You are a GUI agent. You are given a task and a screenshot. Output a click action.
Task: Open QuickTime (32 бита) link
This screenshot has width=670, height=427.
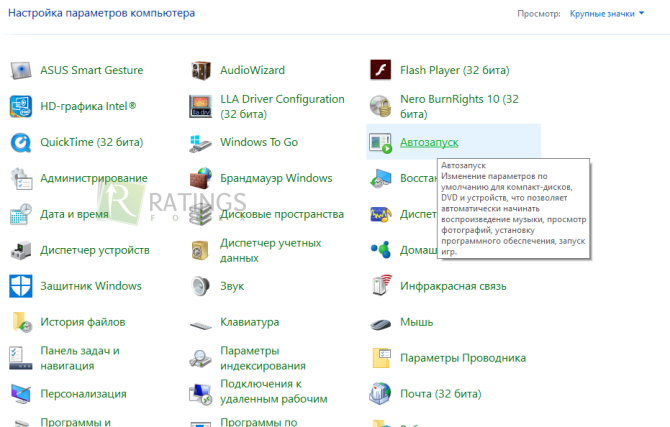click(92, 142)
